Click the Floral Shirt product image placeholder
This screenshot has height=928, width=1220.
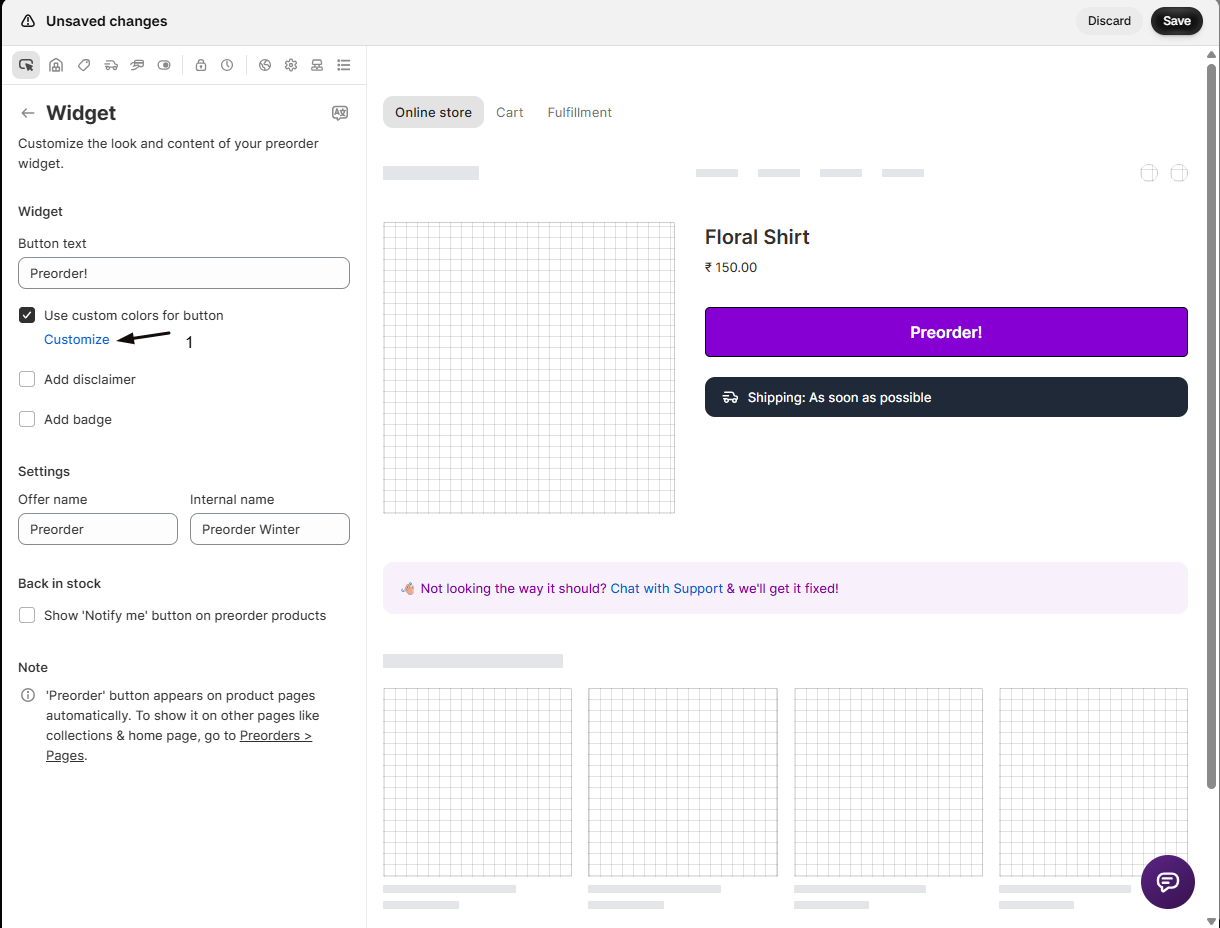(x=529, y=368)
